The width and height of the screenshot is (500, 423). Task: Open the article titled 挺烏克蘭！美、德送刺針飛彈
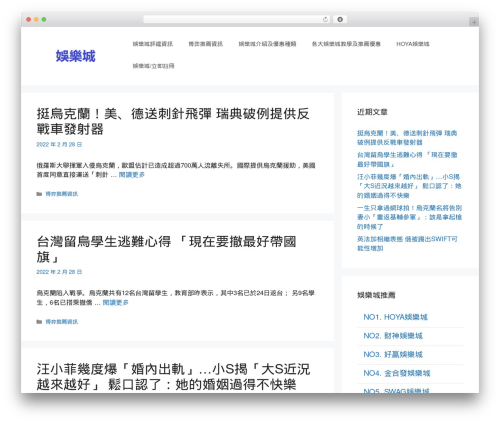173,121
